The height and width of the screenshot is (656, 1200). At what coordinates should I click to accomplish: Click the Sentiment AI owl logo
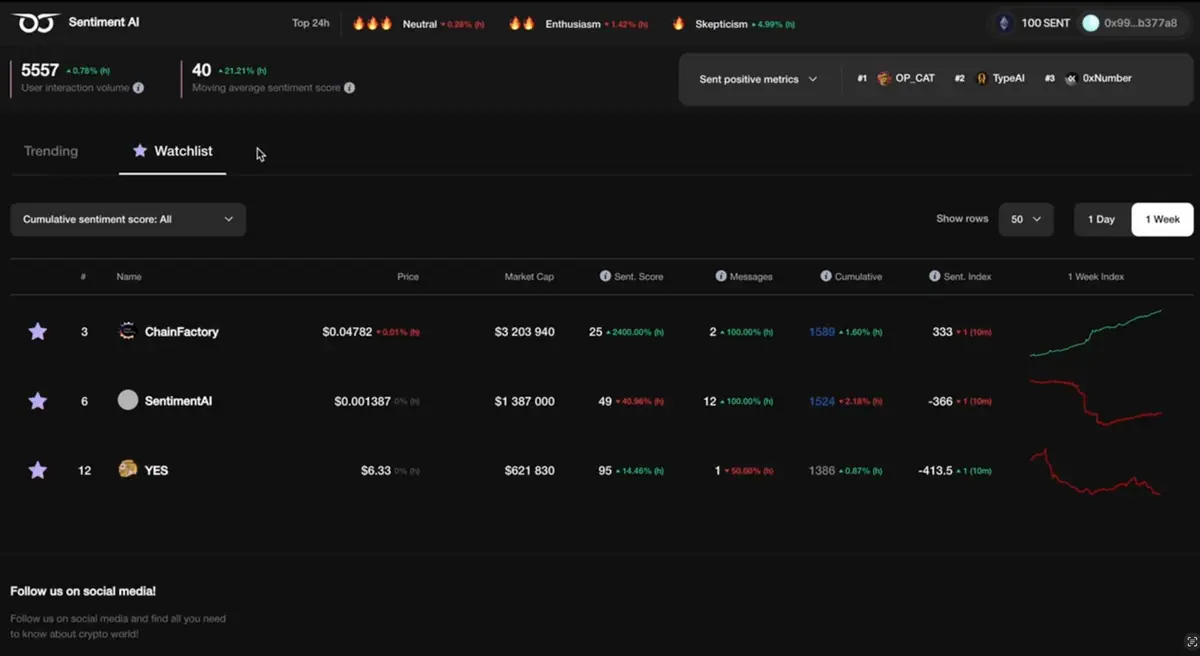pyautogui.click(x=36, y=22)
